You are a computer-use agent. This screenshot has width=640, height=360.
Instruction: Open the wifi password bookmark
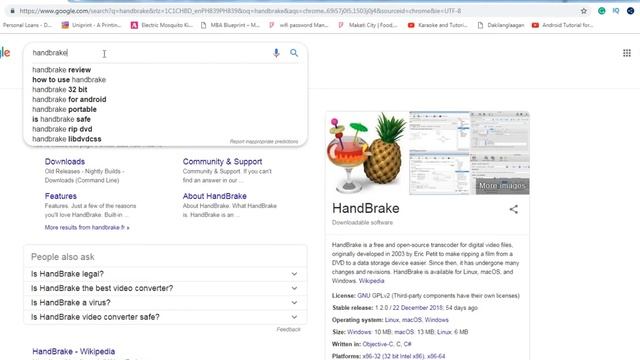pyautogui.click(x=298, y=25)
